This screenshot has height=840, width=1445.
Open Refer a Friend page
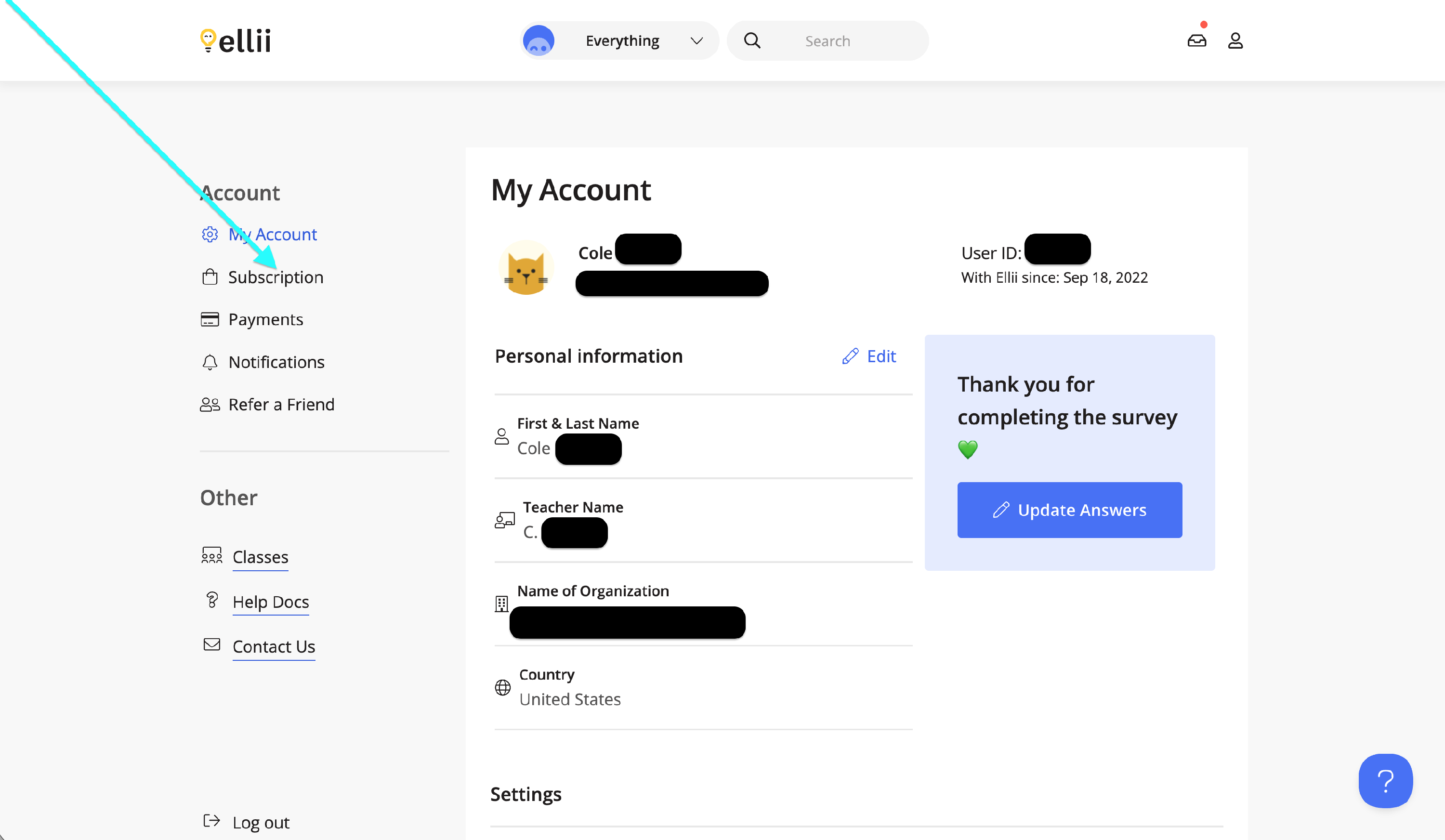pyautogui.click(x=281, y=405)
